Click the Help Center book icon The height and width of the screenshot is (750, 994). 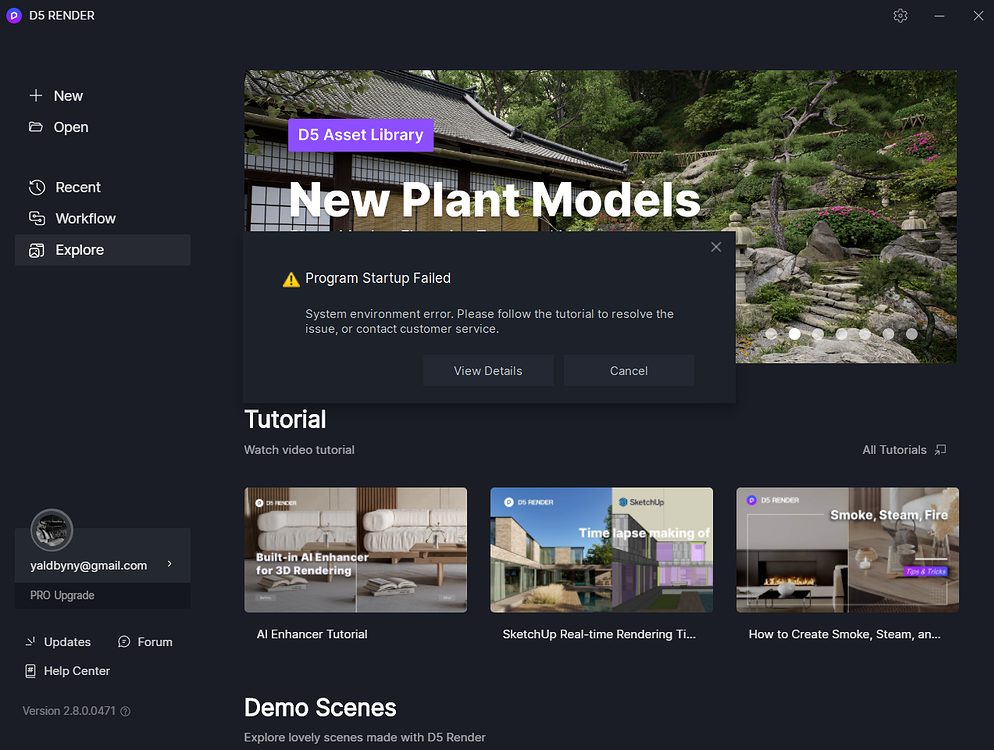30,671
